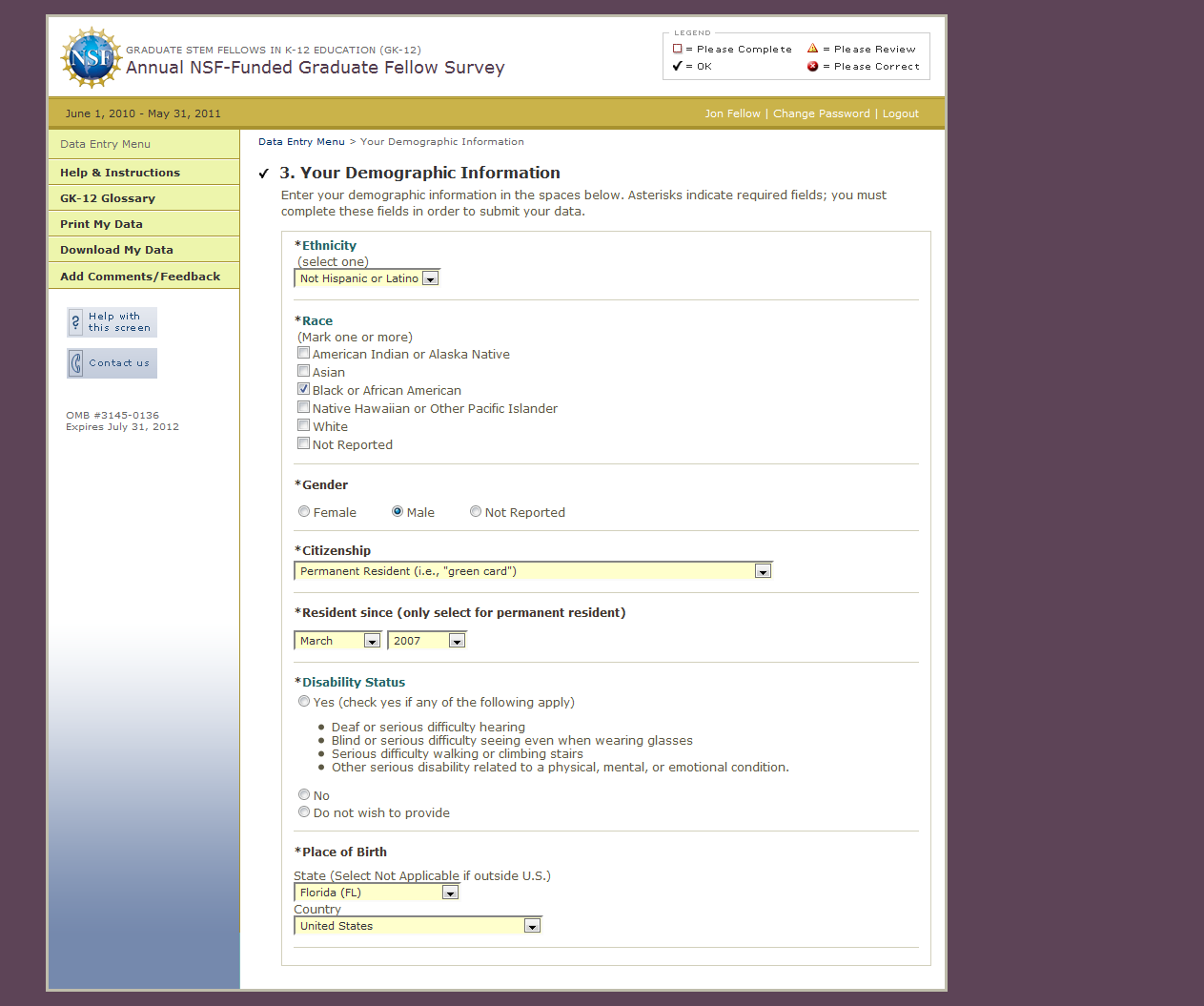The width and height of the screenshot is (1204, 1006).
Task: Check the Asian race checkbox
Action: (304, 371)
